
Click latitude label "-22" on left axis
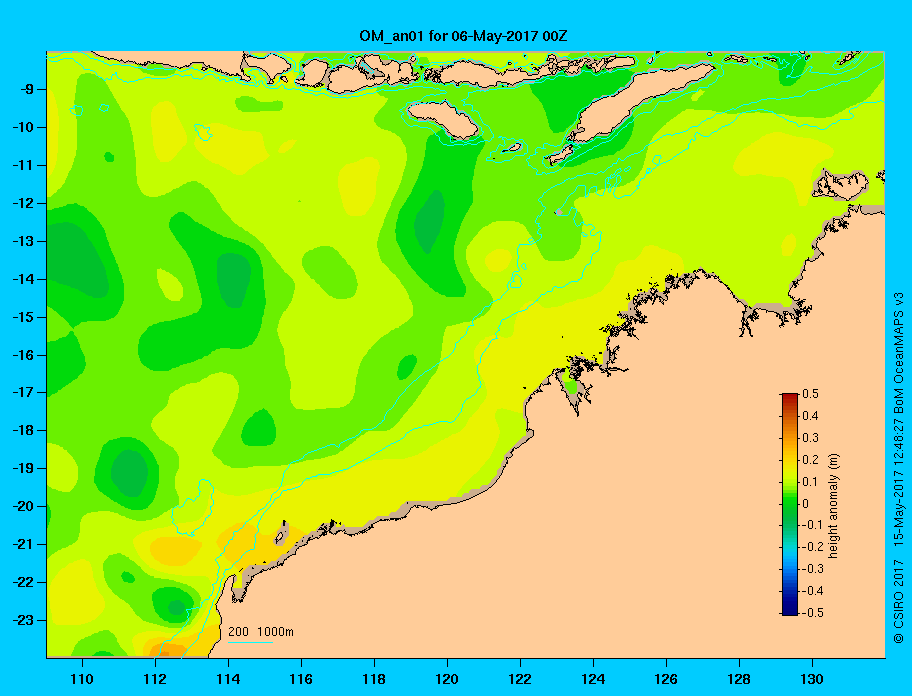23,583
